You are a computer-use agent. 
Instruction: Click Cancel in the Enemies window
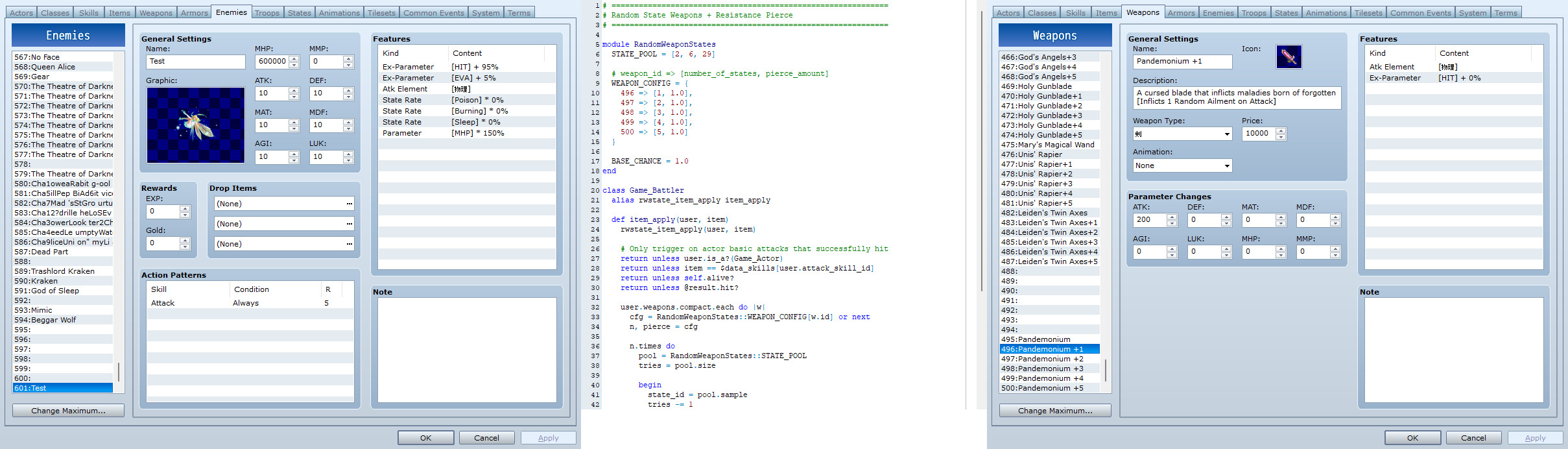487,438
